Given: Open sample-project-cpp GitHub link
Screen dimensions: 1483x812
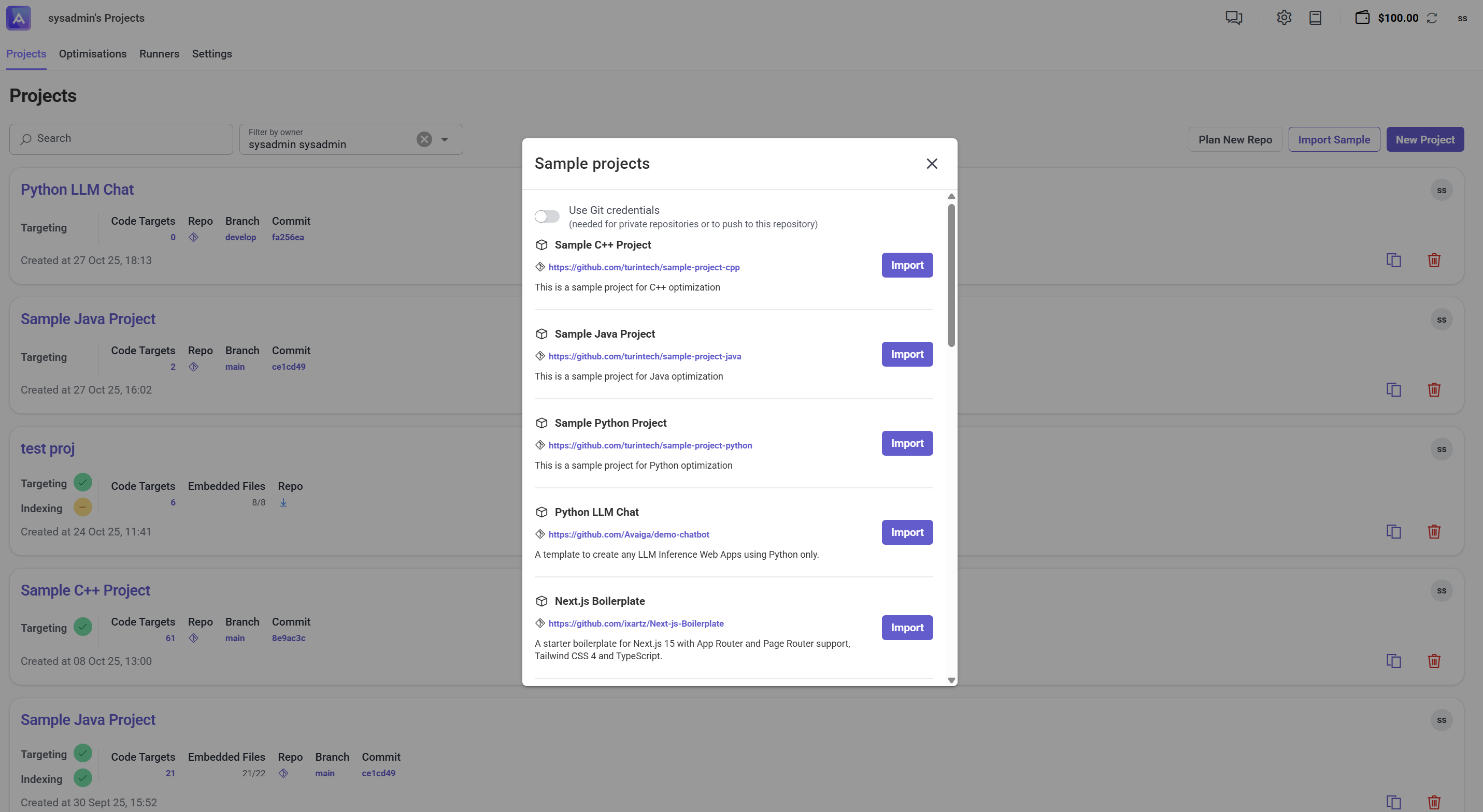Looking at the screenshot, I should [x=644, y=267].
